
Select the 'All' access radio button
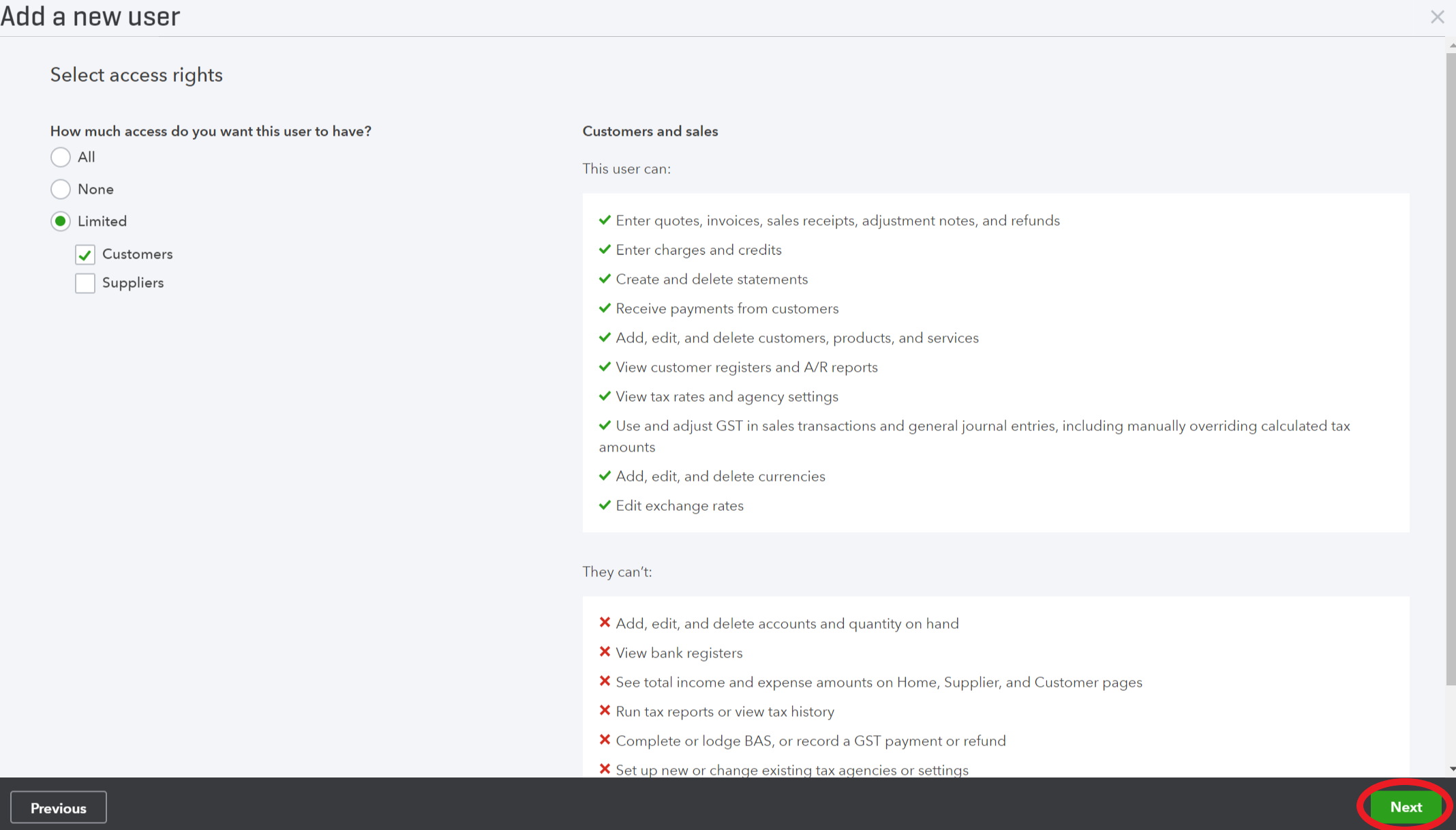pyautogui.click(x=60, y=157)
